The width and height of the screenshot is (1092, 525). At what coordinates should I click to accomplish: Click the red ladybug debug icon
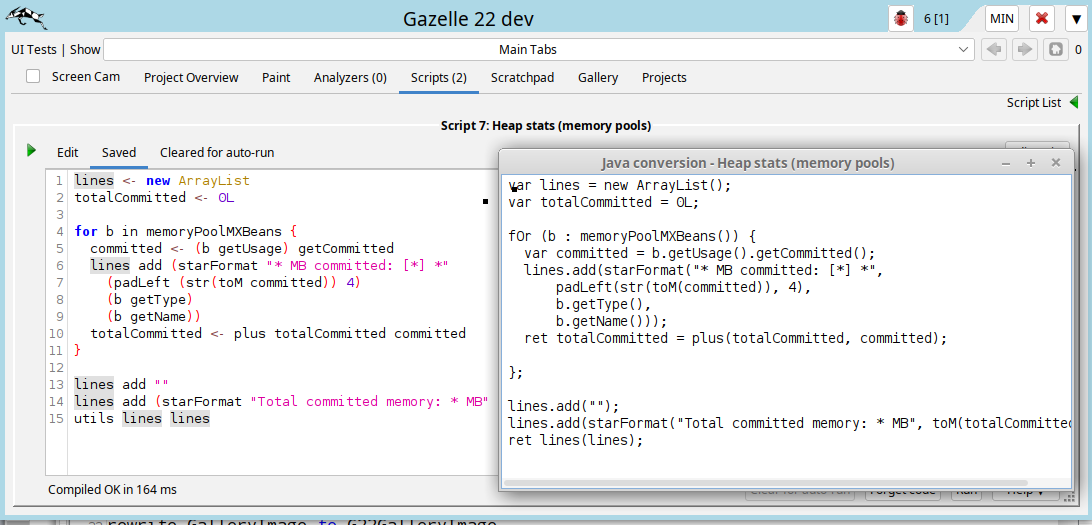point(901,19)
